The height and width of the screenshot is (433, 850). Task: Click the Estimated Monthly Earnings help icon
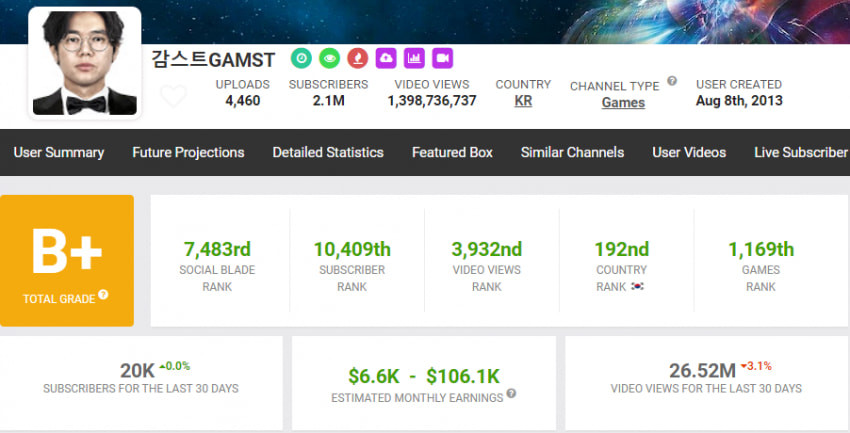511,393
